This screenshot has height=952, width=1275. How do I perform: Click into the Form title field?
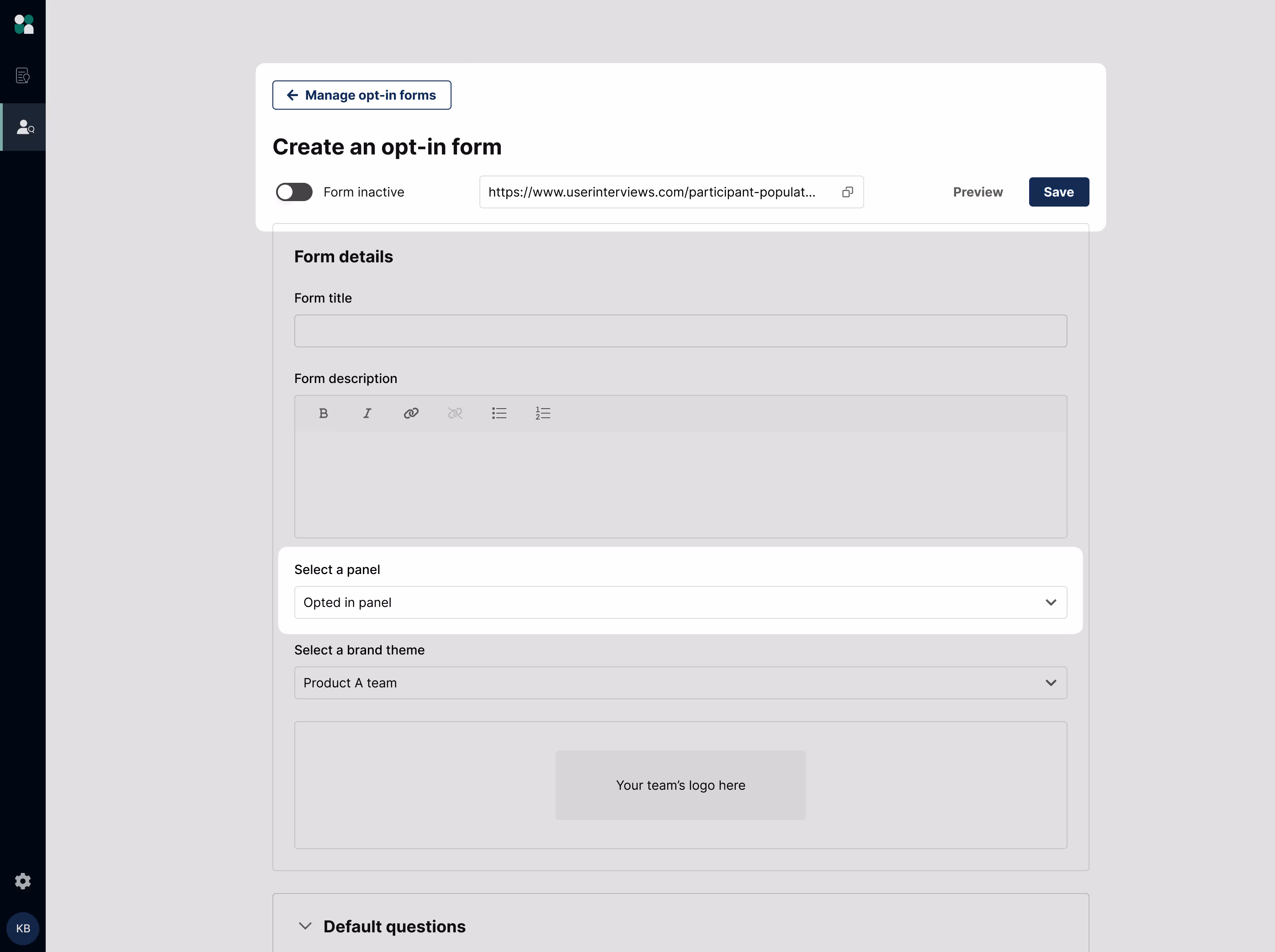coord(680,331)
